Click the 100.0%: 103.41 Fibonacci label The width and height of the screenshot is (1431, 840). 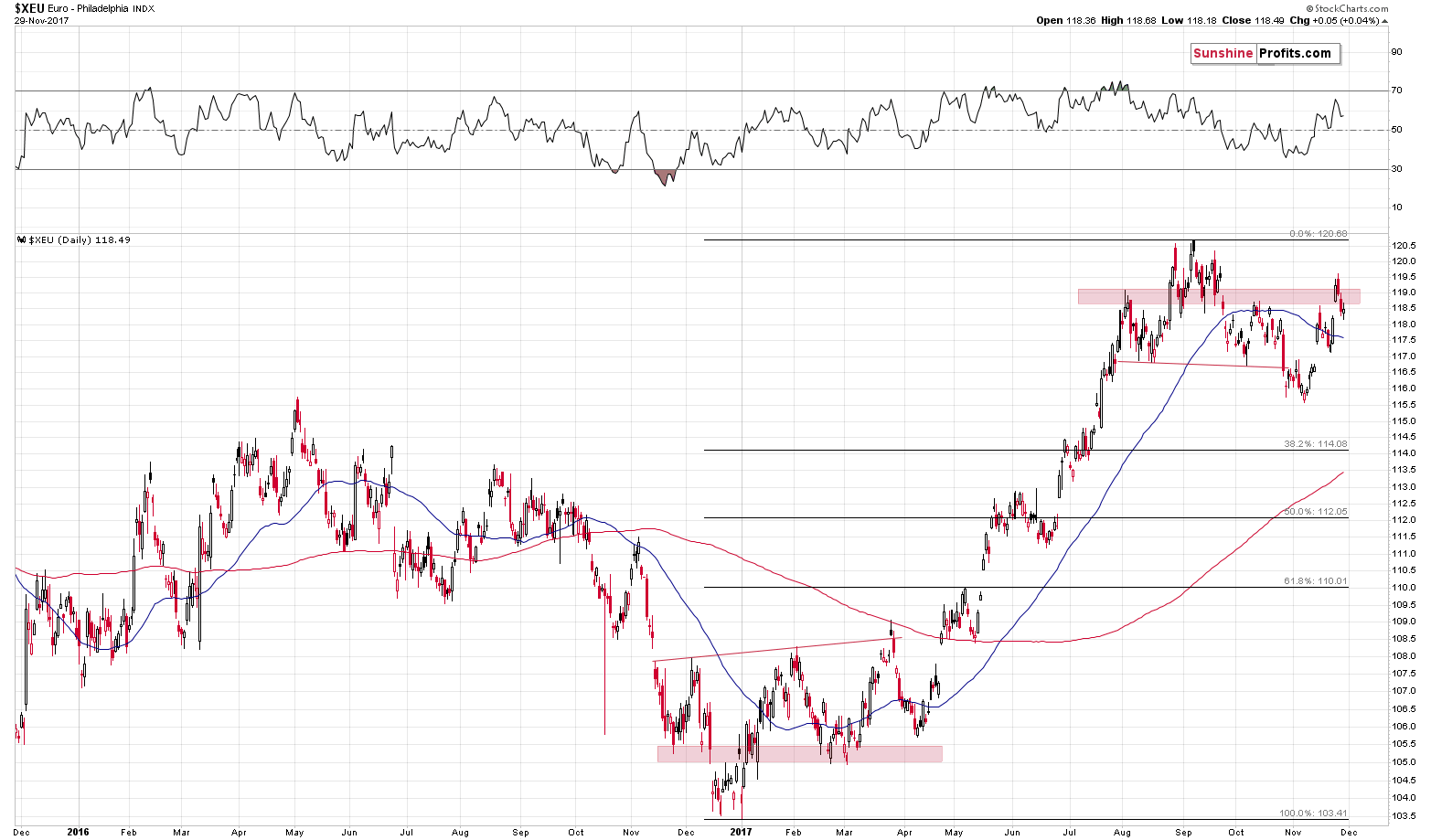pos(1313,813)
